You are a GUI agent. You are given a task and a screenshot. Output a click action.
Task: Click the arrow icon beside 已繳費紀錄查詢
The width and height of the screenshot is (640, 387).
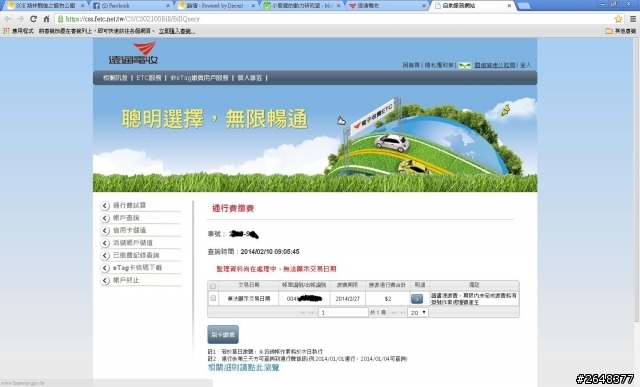coord(105,255)
